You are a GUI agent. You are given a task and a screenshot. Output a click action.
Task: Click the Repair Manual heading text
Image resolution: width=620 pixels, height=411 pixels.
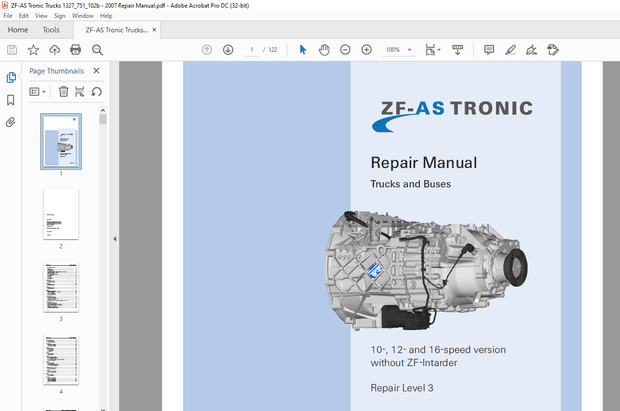pyautogui.click(x=423, y=163)
